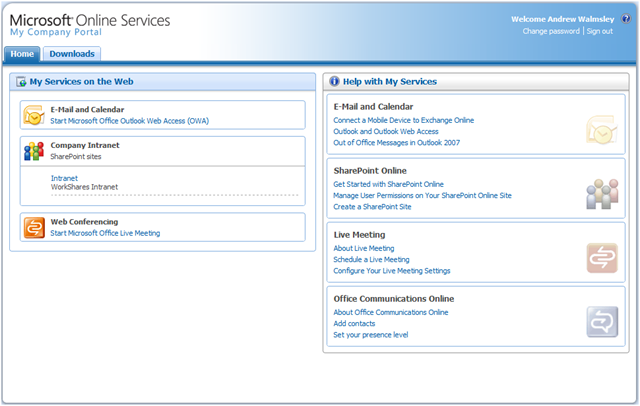Open Manage User Permissions on SharePoint Online Site
This screenshot has width=640, height=406.
pyautogui.click(x=422, y=195)
